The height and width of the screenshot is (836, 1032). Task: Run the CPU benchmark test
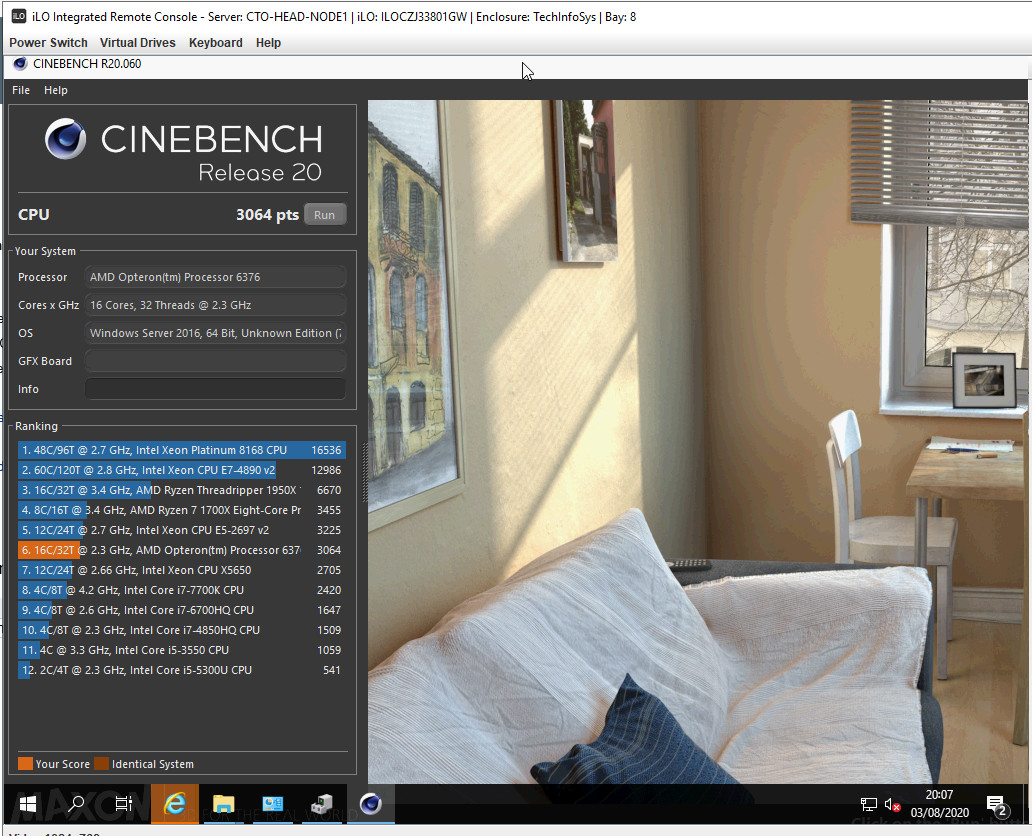[324, 215]
